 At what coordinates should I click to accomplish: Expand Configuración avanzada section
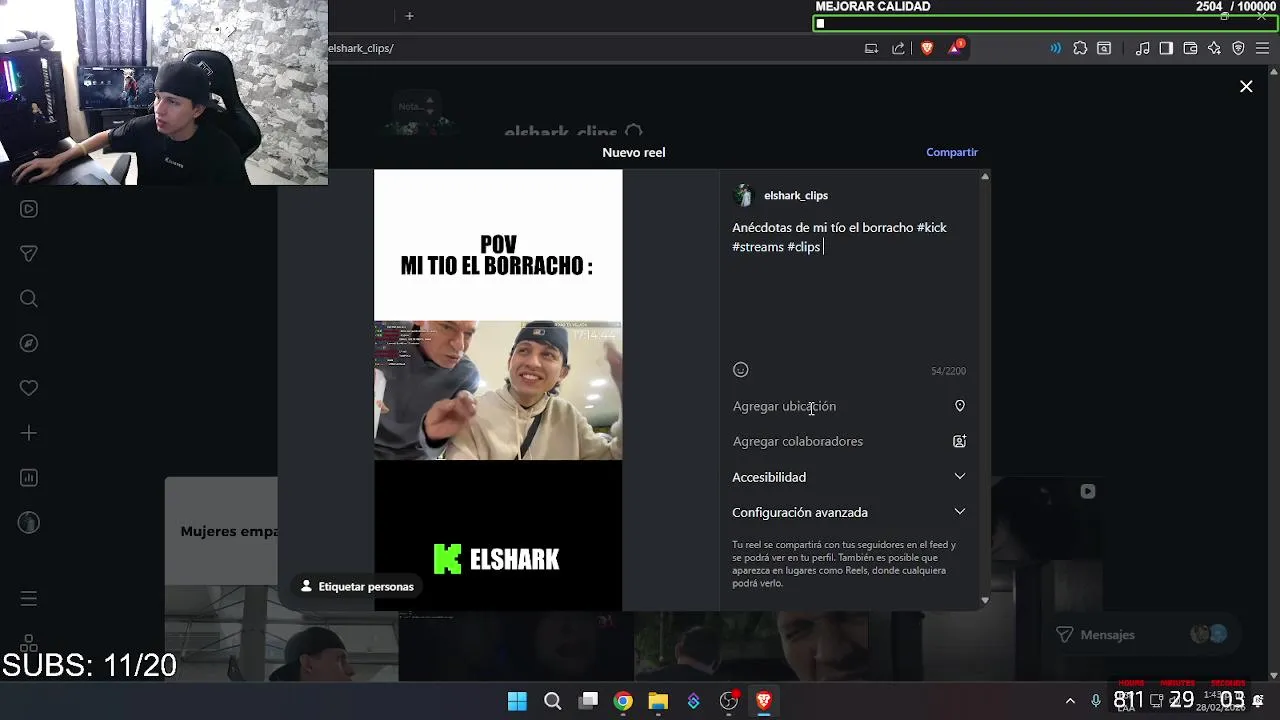click(x=849, y=512)
